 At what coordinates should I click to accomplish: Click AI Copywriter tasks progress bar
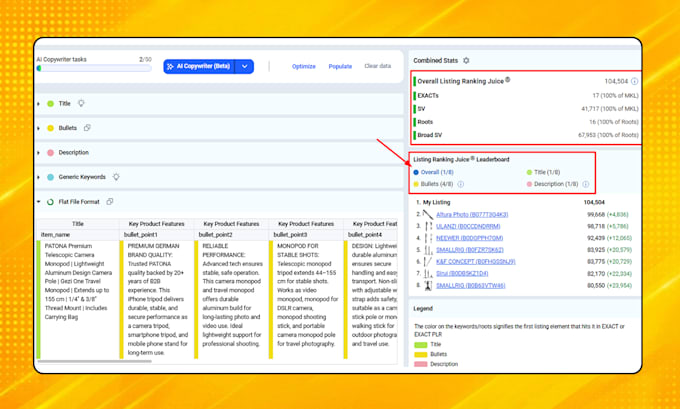(94, 68)
